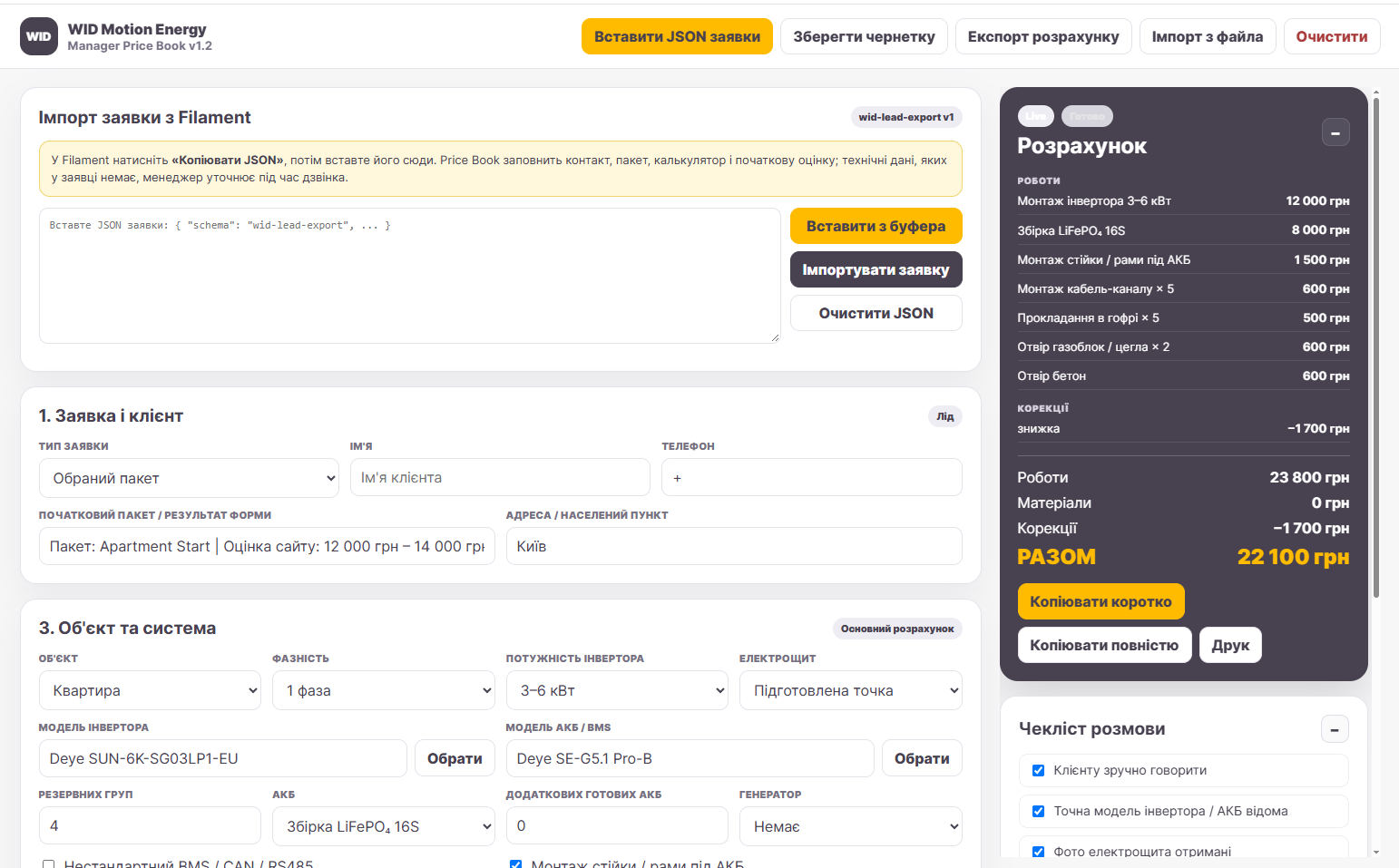The width and height of the screenshot is (1399, 868).
Task: Click 'Імпортувати заявку' button
Action: [x=876, y=269]
